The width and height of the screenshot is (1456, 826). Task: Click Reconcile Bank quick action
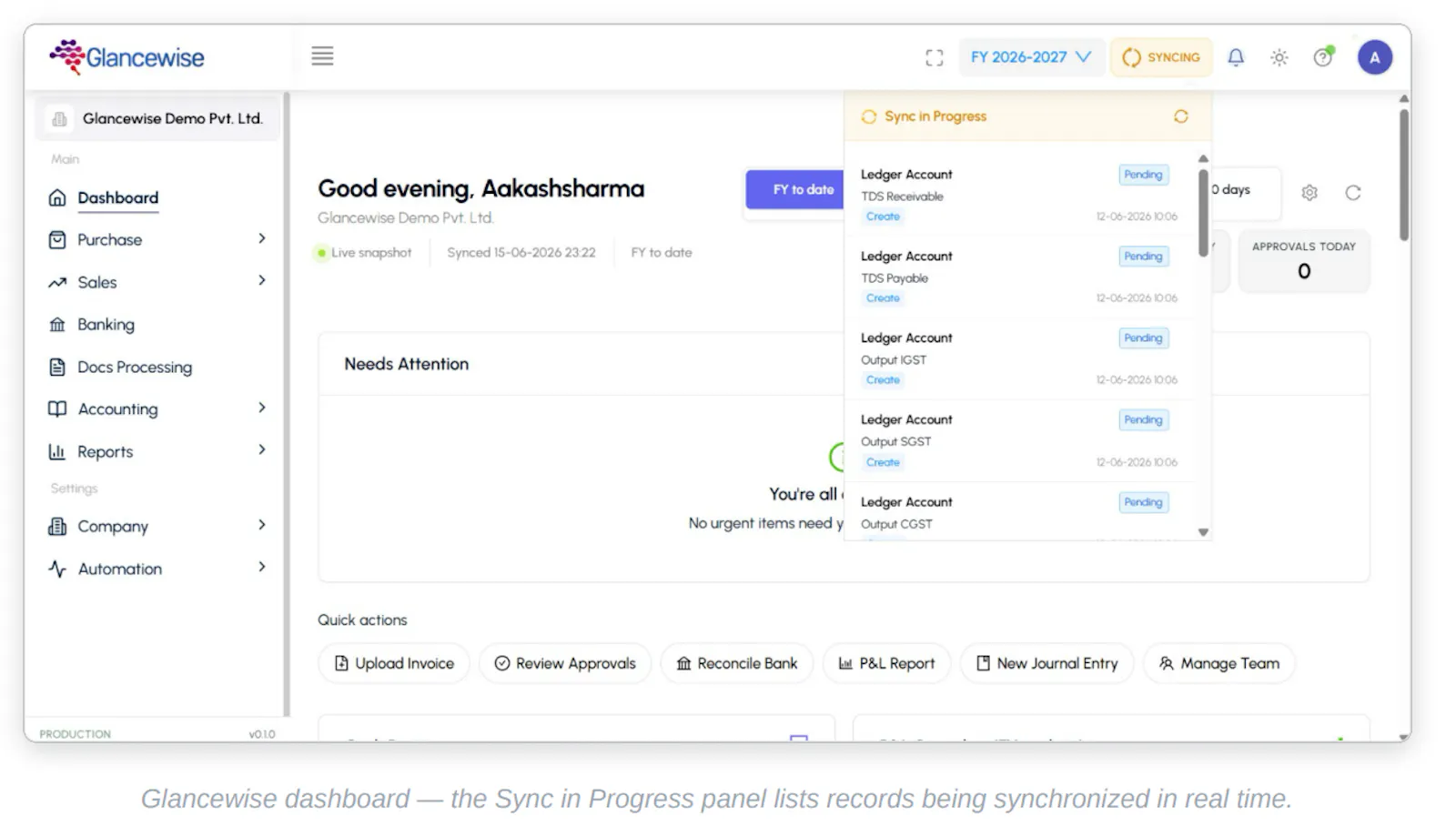pos(737,663)
